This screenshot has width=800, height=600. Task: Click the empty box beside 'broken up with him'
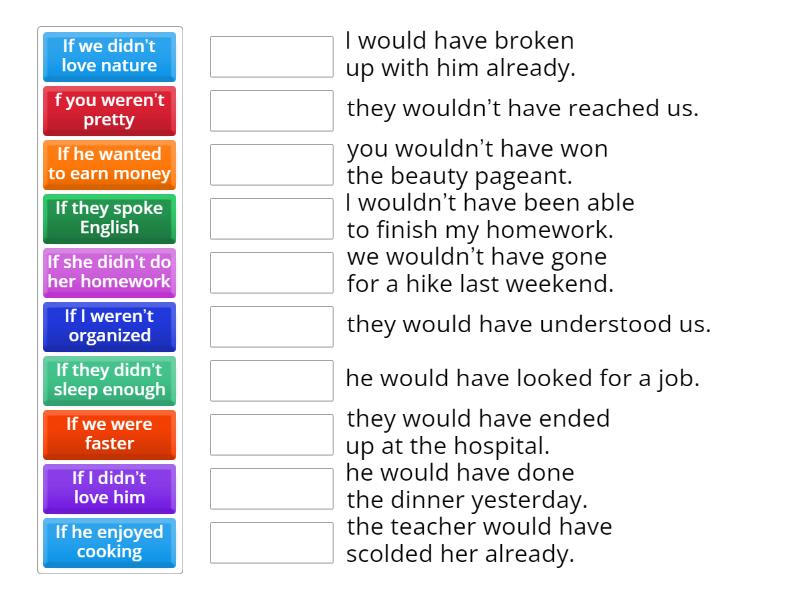[272, 57]
